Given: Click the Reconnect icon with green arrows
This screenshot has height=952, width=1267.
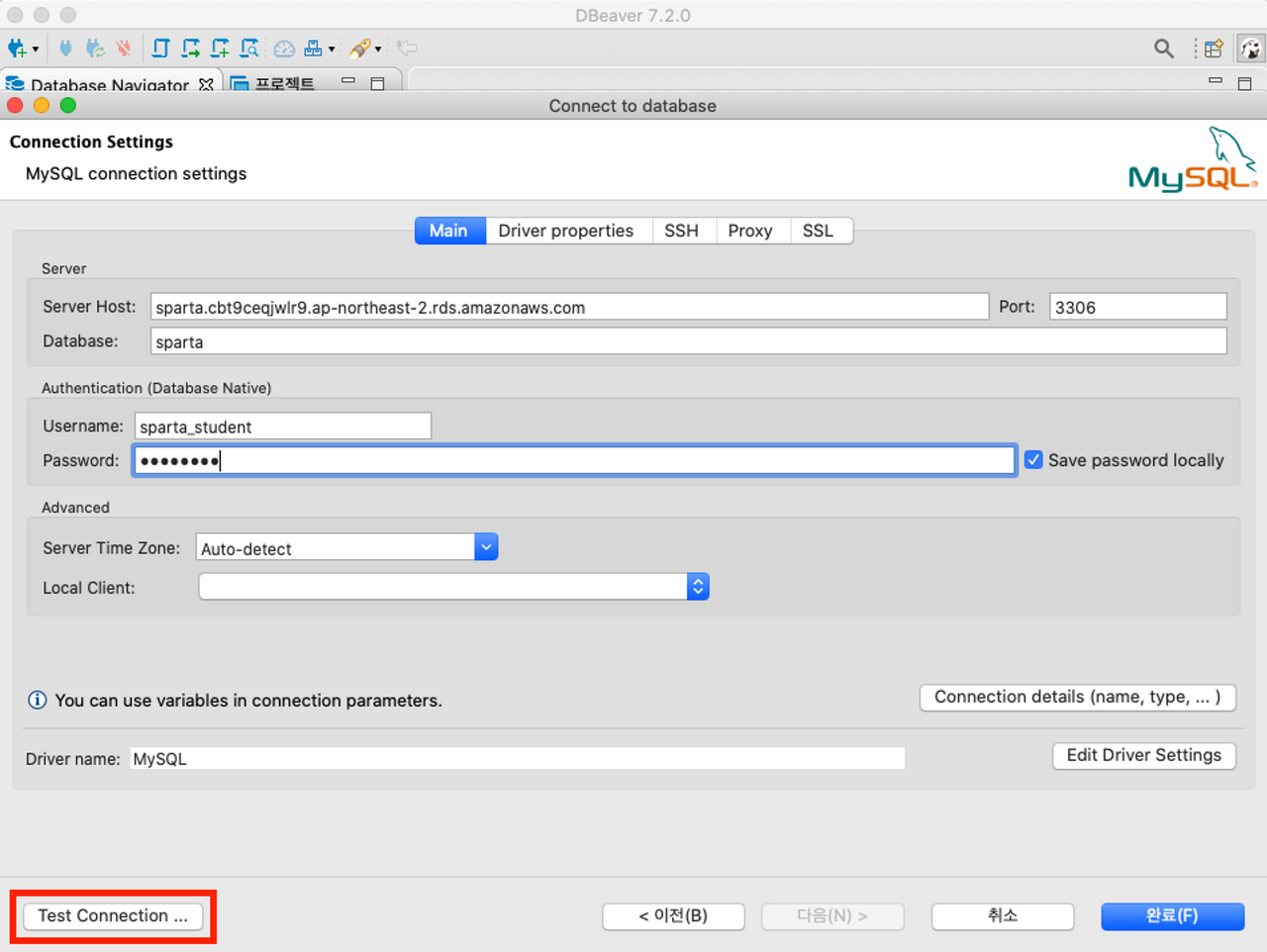Looking at the screenshot, I should tap(95, 48).
